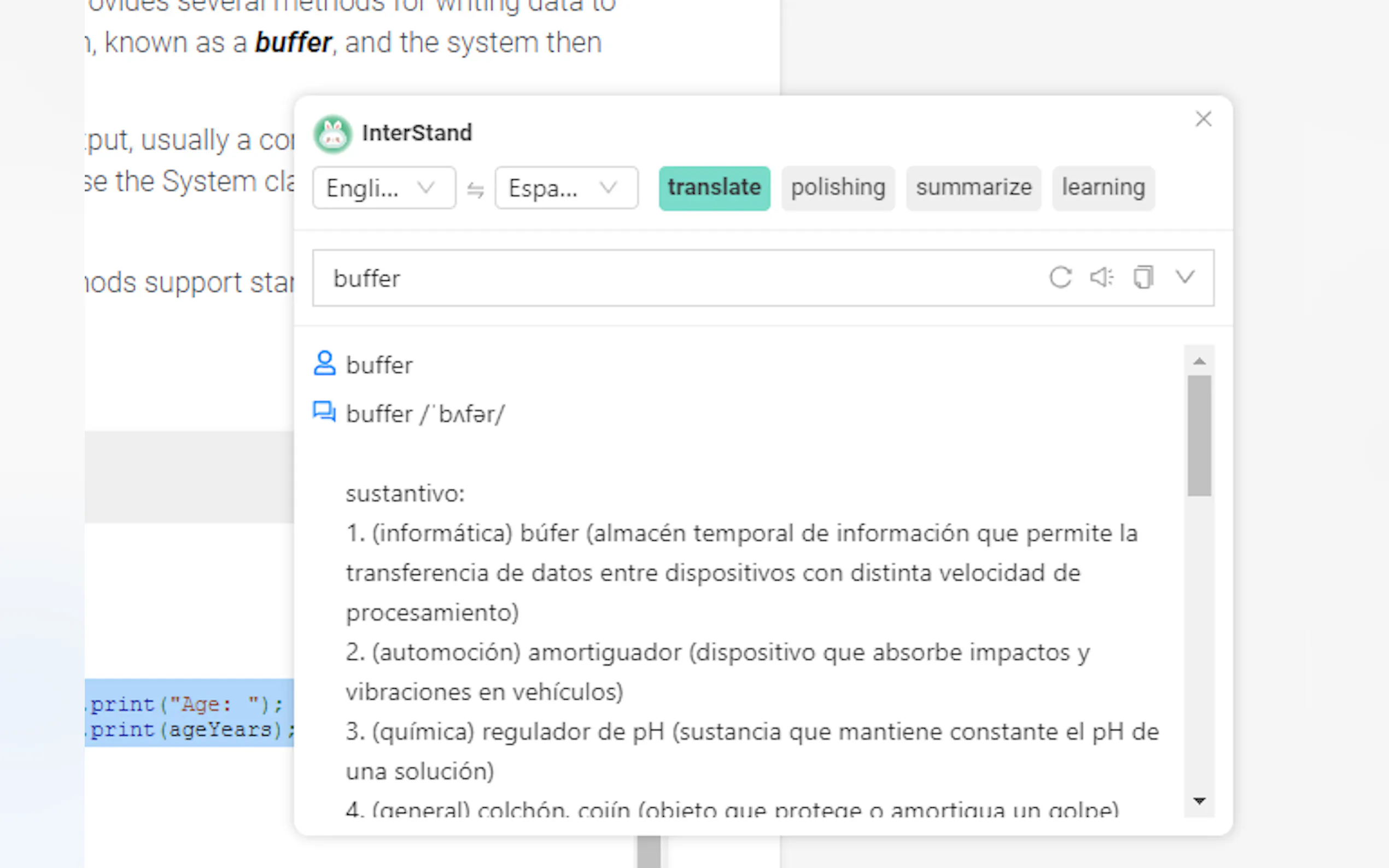The image size is (1389, 868).
Task: Click the results scrollbar up arrow
Action: pyautogui.click(x=1199, y=361)
